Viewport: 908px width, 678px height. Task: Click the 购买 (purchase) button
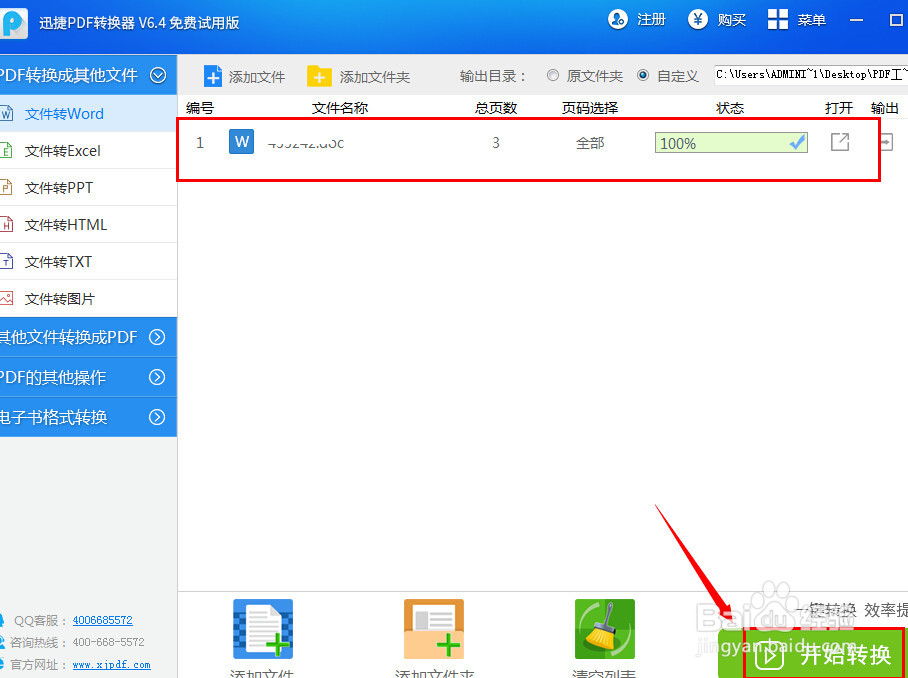717,20
